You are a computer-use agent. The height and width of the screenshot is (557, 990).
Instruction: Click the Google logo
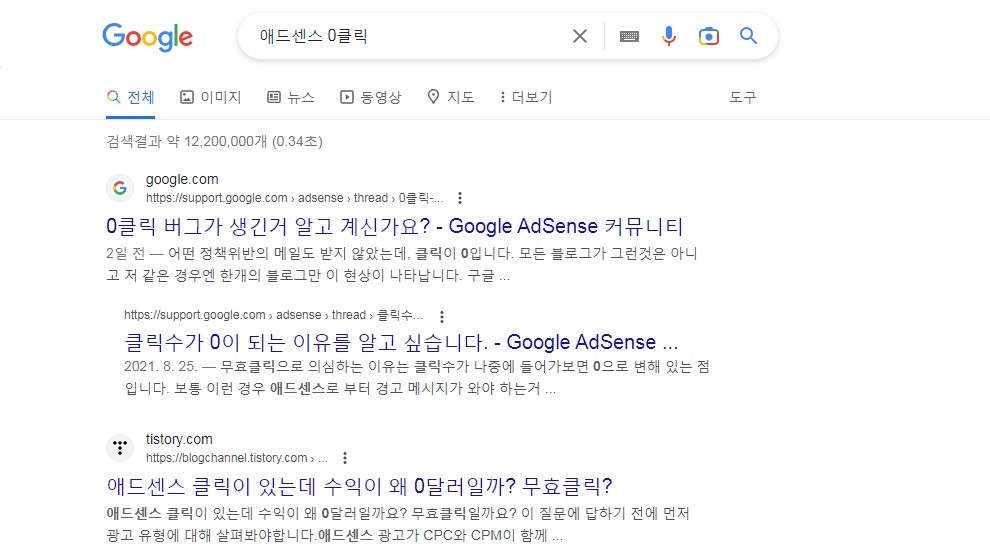pyautogui.click(x=148, y=37)
